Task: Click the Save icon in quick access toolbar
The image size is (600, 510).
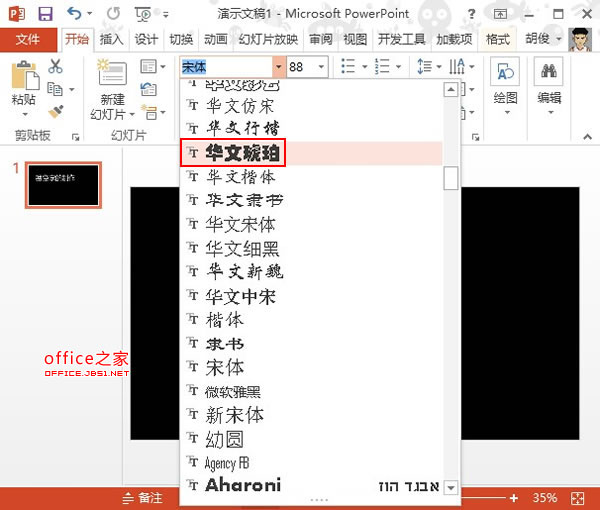Action: pyautogui.click(x=45, y=14)
